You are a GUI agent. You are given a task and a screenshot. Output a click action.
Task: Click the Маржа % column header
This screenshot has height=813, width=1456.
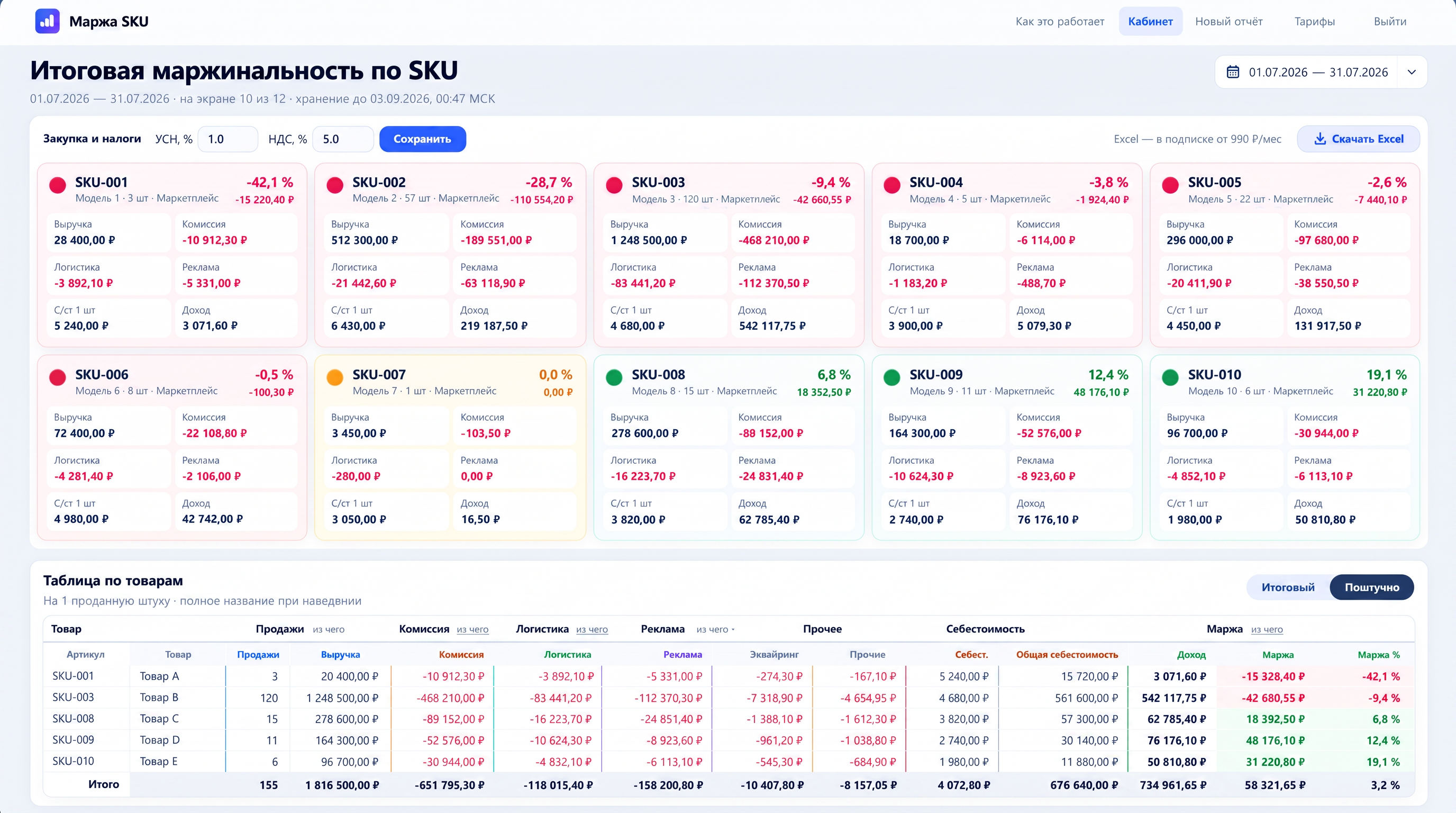pos(1379,655)
